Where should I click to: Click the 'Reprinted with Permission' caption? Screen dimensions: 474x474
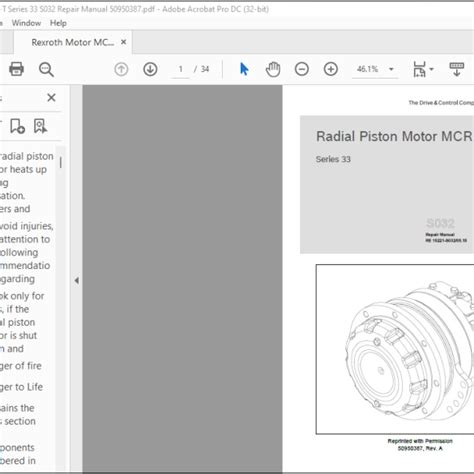click(x=420, y=441)
